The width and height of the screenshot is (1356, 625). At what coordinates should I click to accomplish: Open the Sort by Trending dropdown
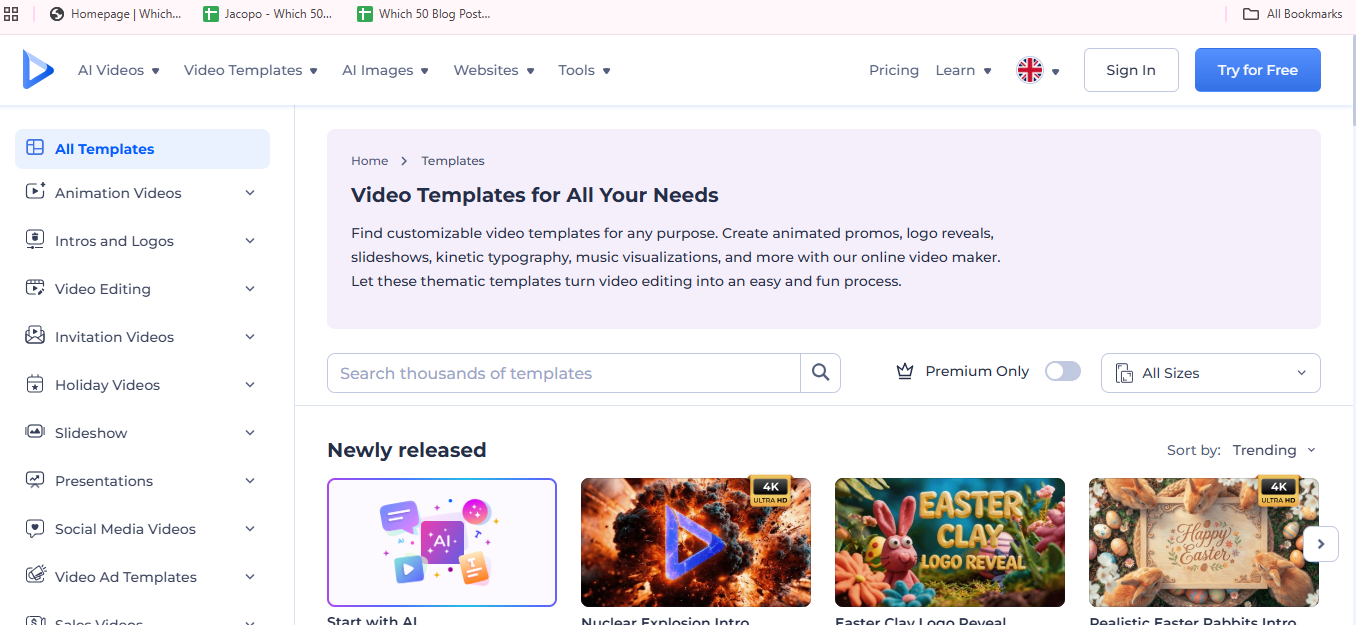coord(1273,450)
